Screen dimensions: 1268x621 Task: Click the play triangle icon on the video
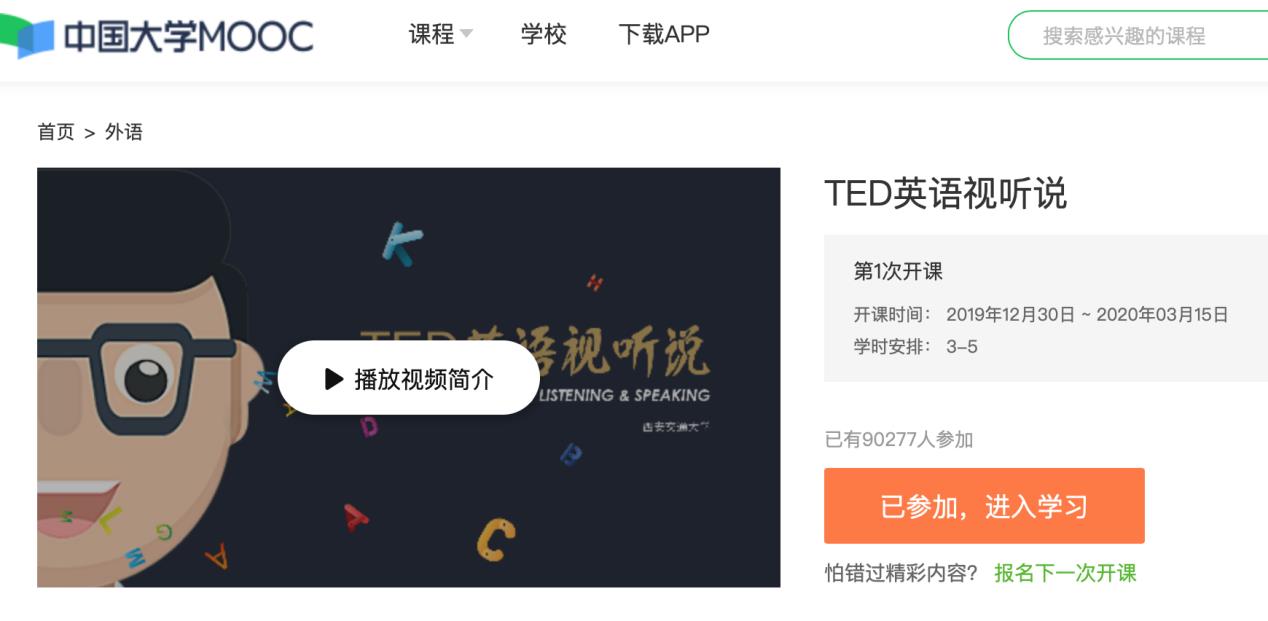(x=334, y=379)
